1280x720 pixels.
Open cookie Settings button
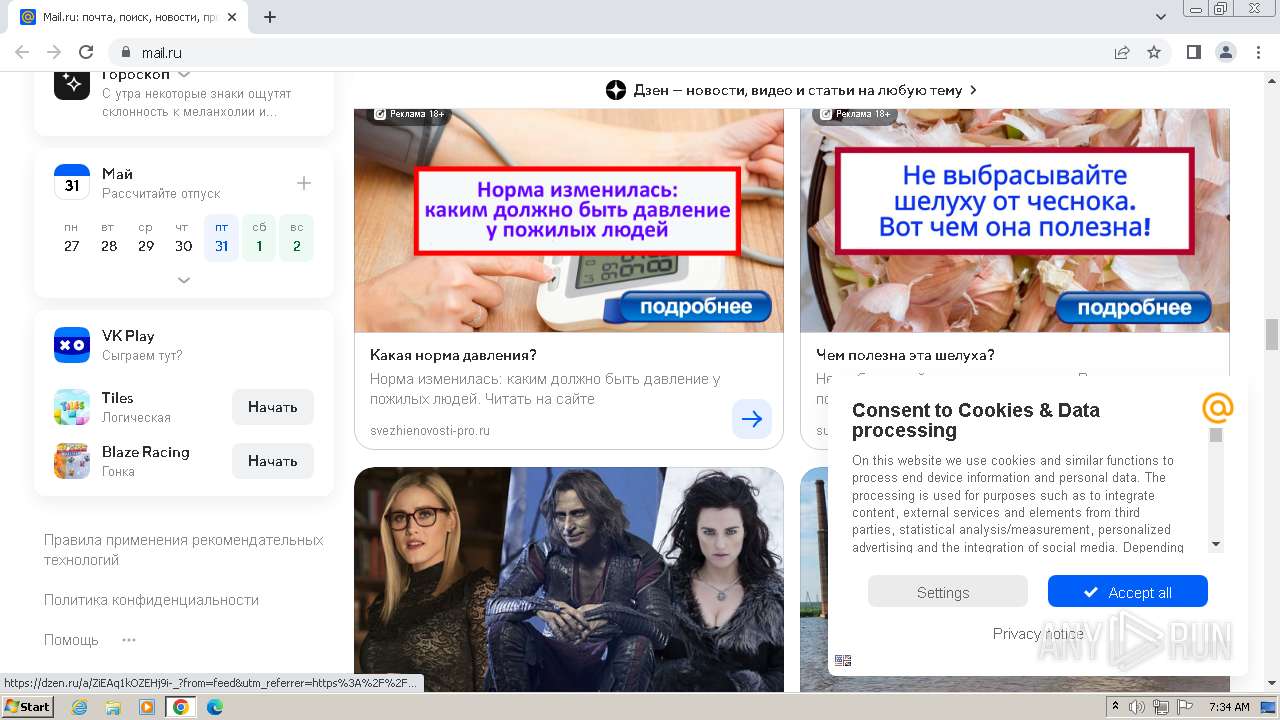click(947, 592)
